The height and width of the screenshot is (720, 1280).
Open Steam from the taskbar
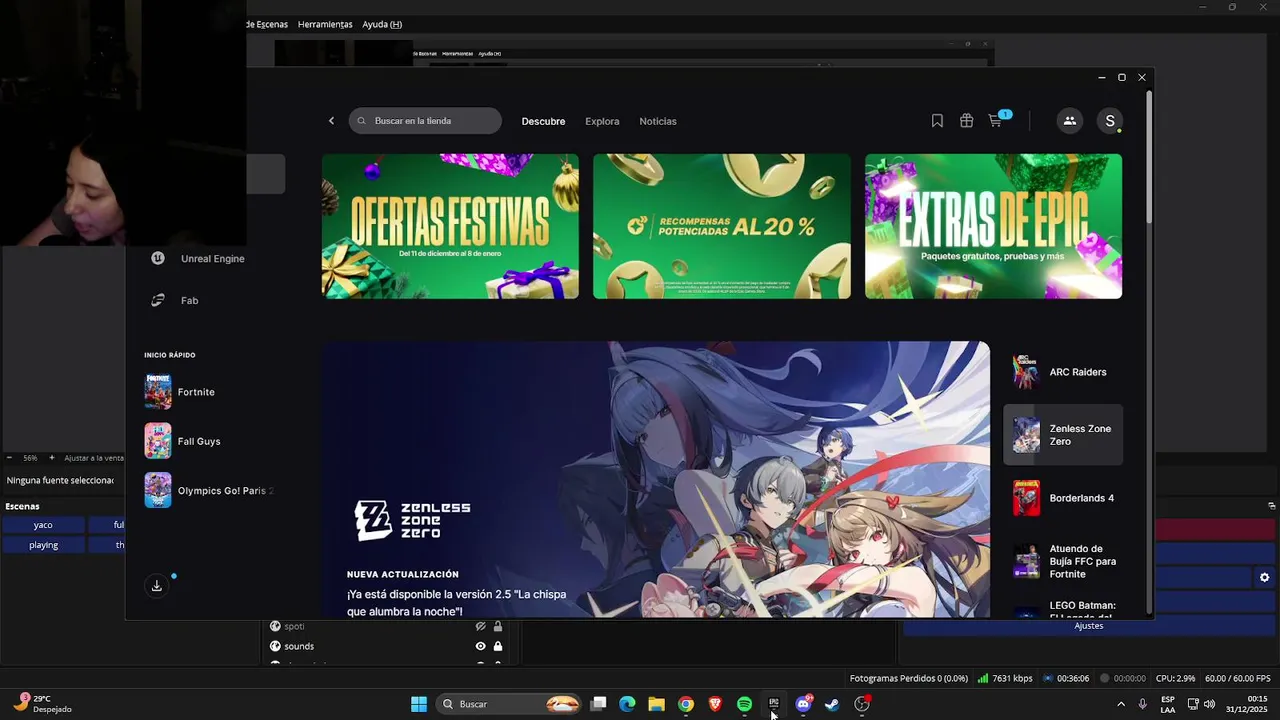click(832, 704)
